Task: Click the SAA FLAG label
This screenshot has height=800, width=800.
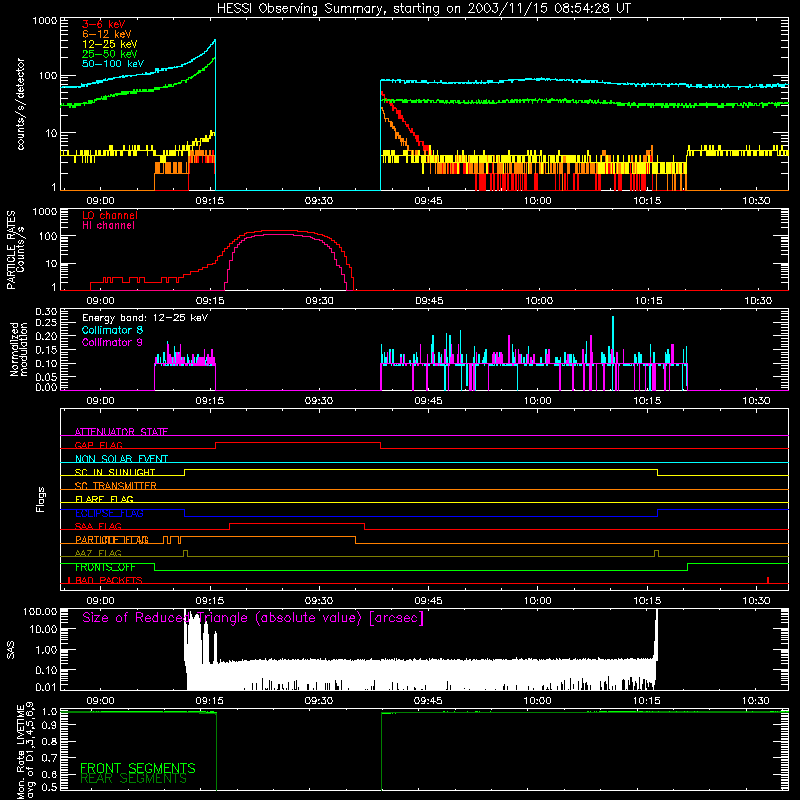Action: (x=98, y=526)
